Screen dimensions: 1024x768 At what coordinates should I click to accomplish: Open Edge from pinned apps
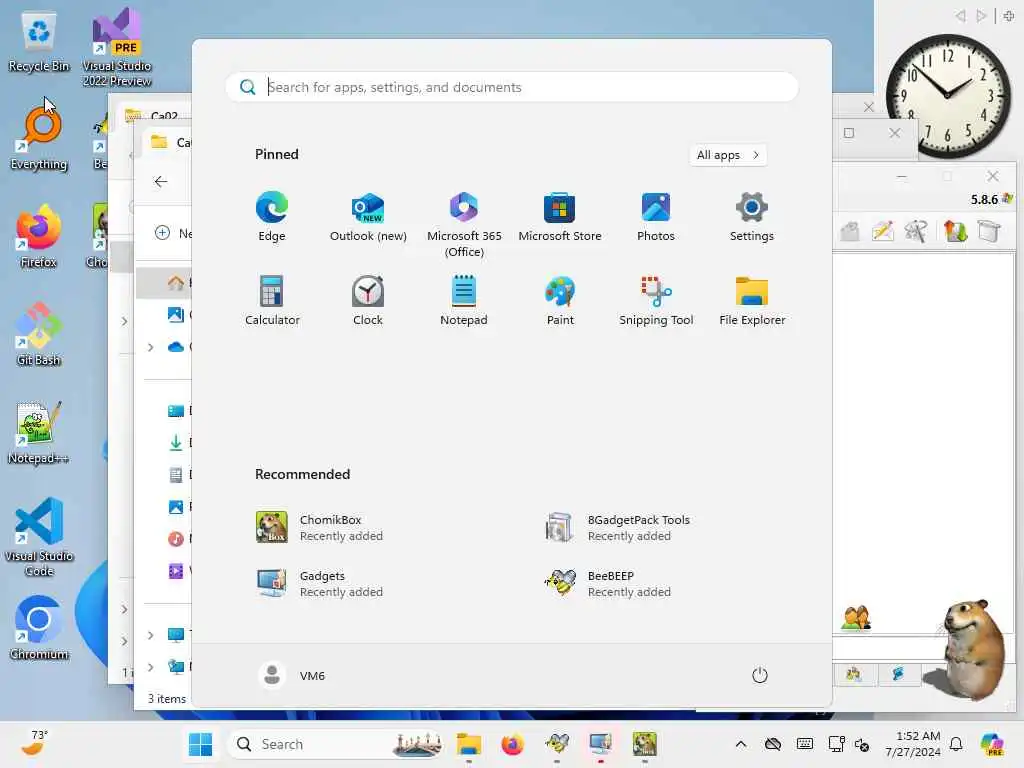click(272, 217)
